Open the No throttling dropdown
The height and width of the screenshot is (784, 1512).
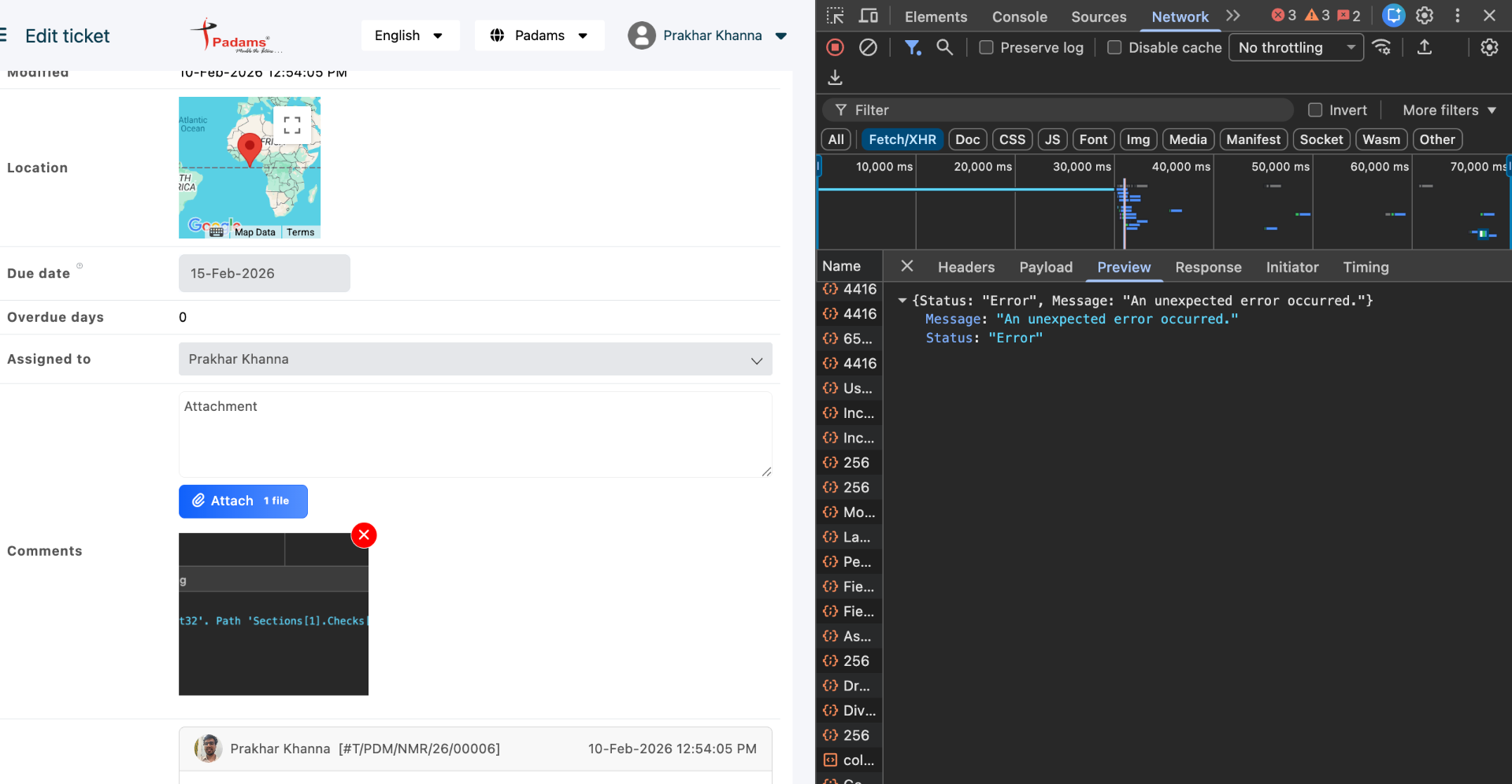1296,48
